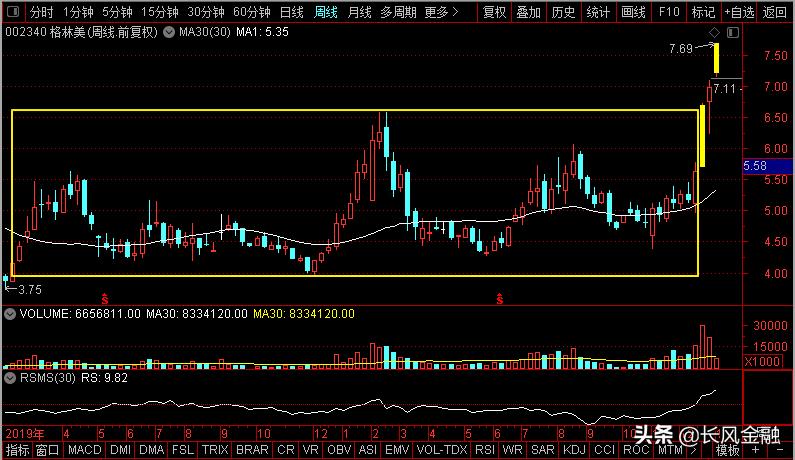This screenshot has width=795, height=460.
Task: Select the FSL indicator
Action: click(x=183, y=450)
